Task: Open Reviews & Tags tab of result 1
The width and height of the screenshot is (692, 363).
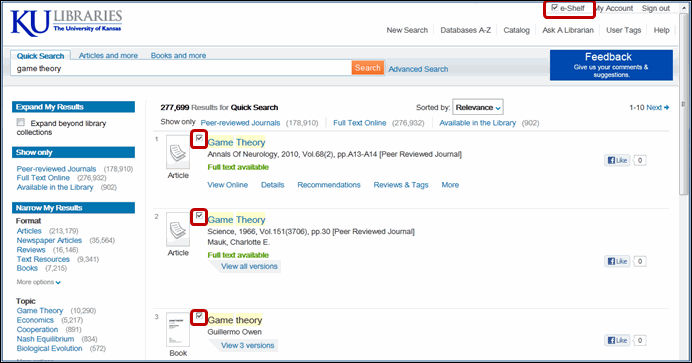Action: coord(401,185)
